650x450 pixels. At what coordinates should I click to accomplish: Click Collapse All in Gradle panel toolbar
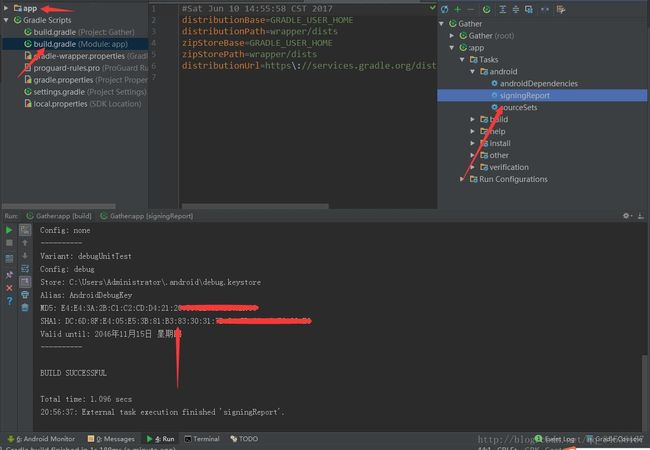515,9
